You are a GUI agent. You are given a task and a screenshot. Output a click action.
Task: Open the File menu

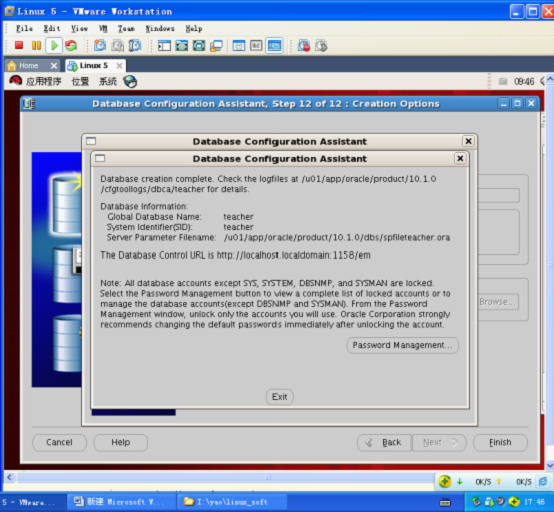24,29
